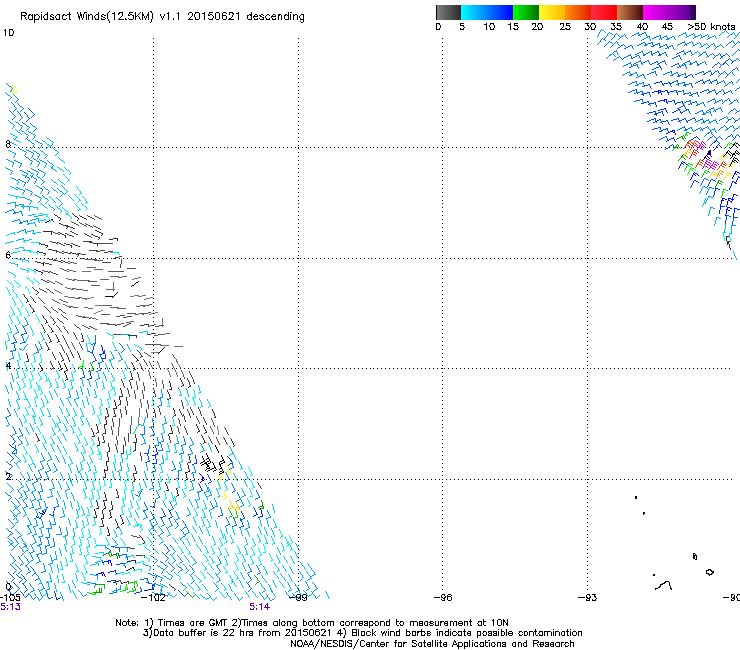Viewport: 740px width, 650px height.
Task: Click the '4' latitude axis label
Action: (8, 366)
